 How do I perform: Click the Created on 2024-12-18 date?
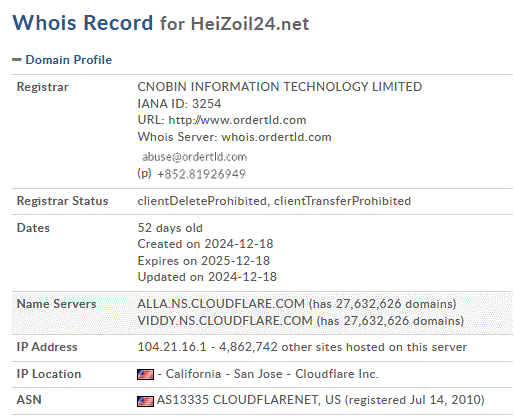(x=205, y=244)
